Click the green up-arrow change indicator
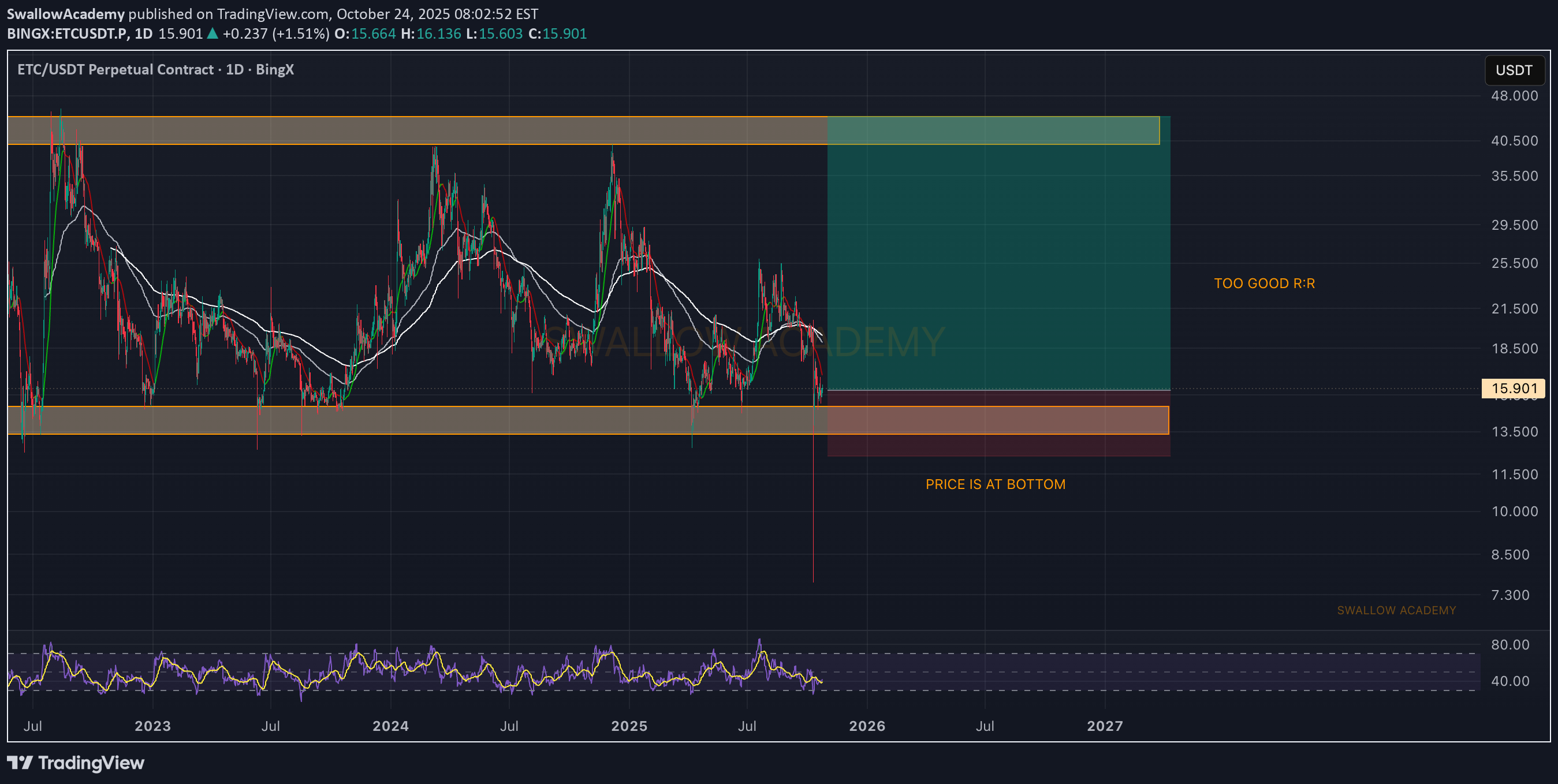 [213, 33]
